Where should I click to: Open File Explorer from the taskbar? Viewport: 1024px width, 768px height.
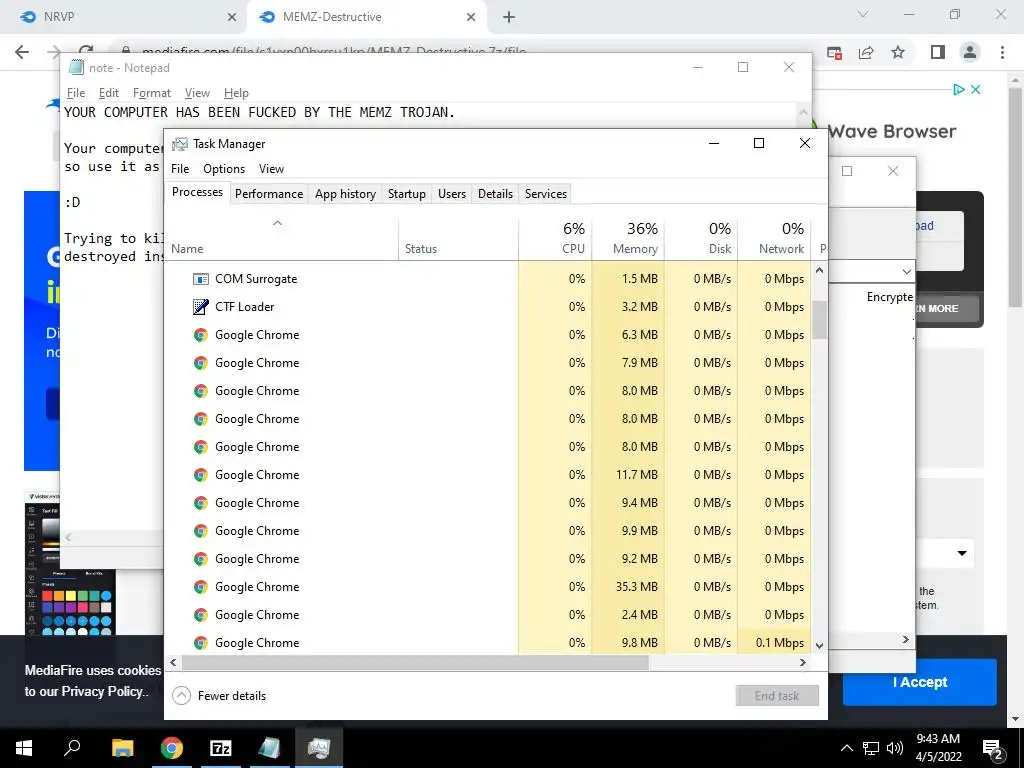pos(122,748)
